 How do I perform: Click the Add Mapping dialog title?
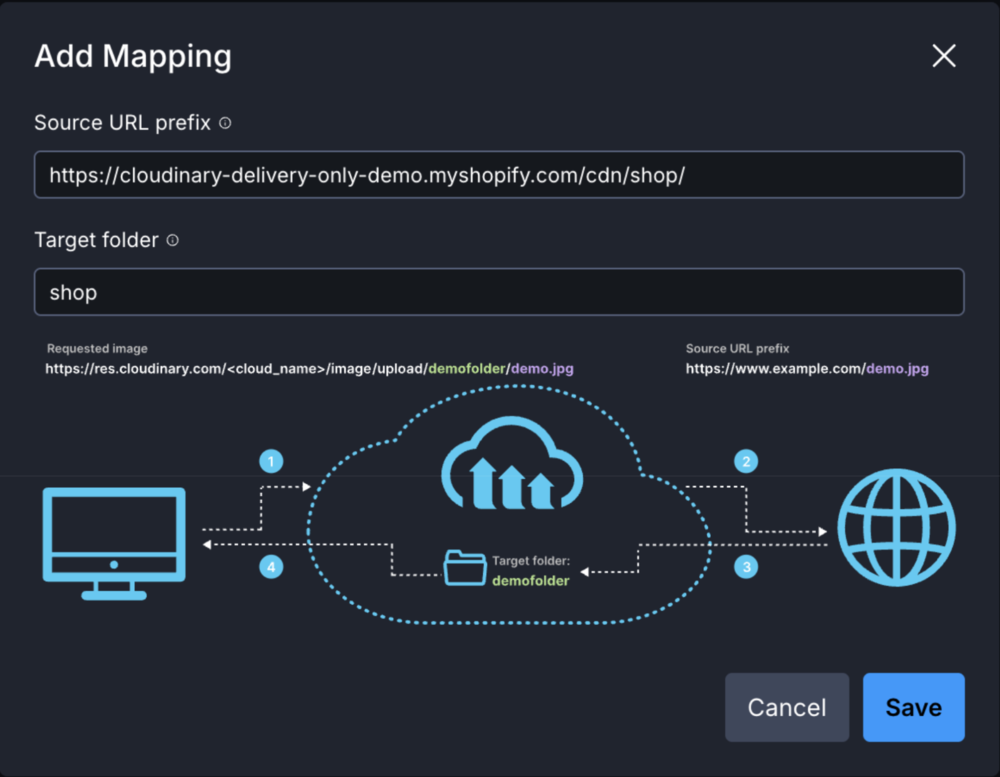pyautogui.click(x=132, y=56)
